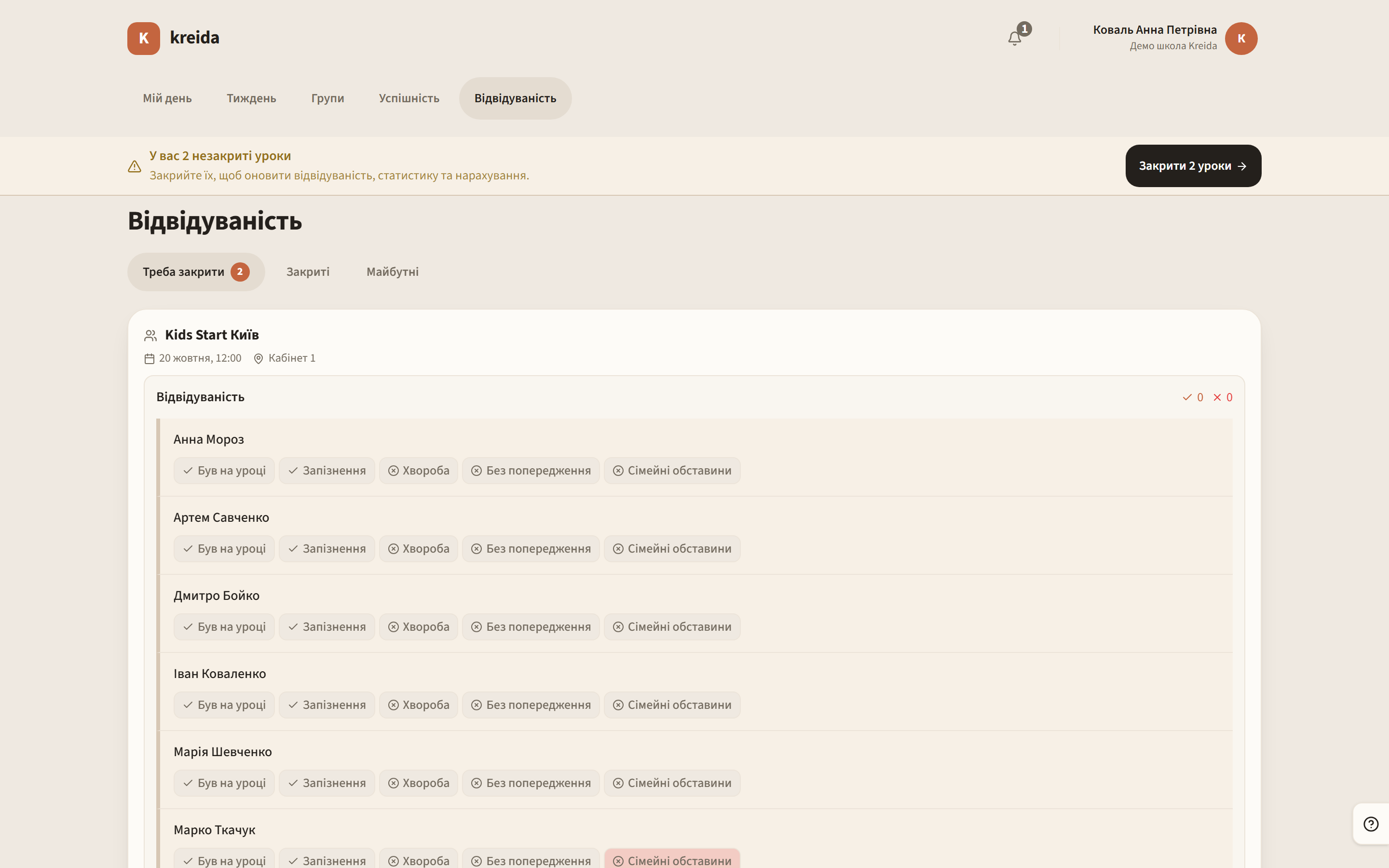Image resolution: width=1389 pixels, height=868 pixels.
Task: Open the help question-mark icon
Action: [x=1371, y=824]
